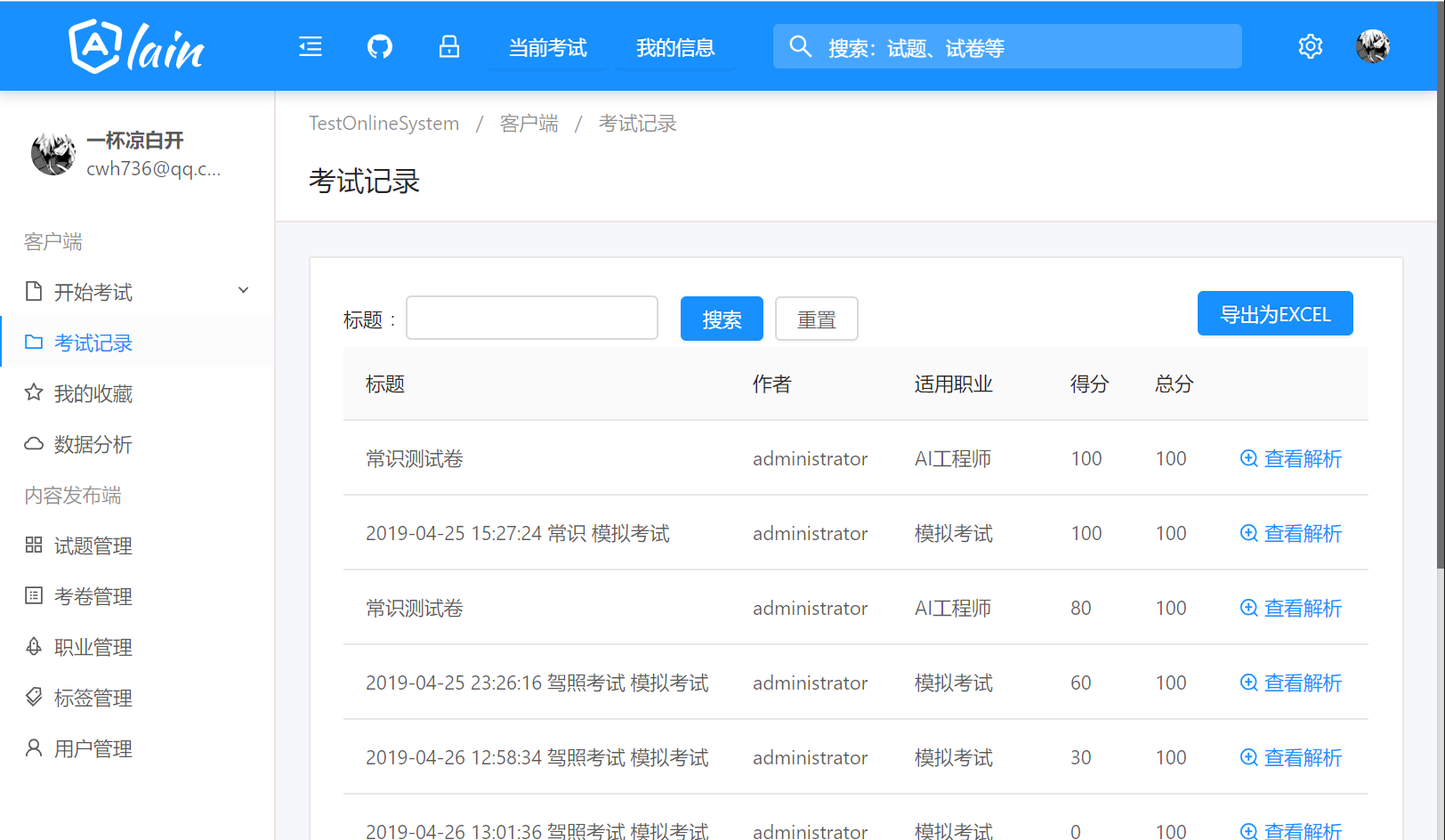Click the sidebar profile avatar

tap(52, 154)
